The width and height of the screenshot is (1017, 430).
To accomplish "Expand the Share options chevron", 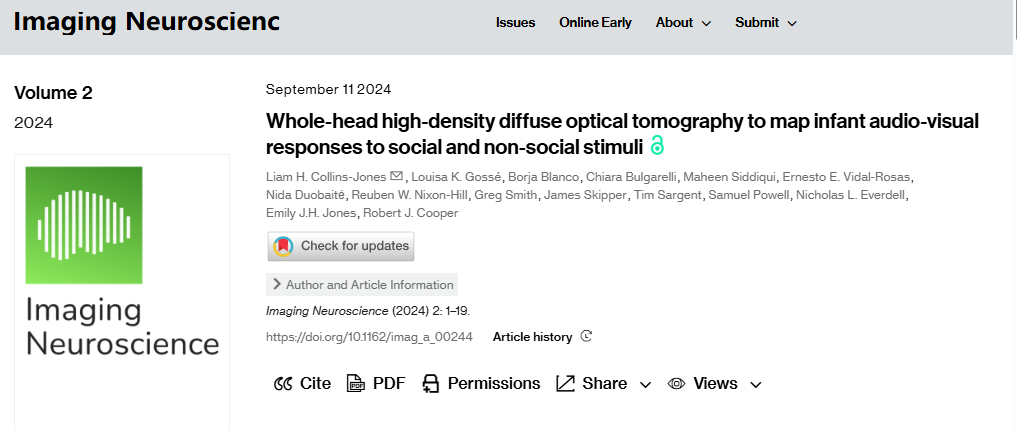I will pos(645,385).
